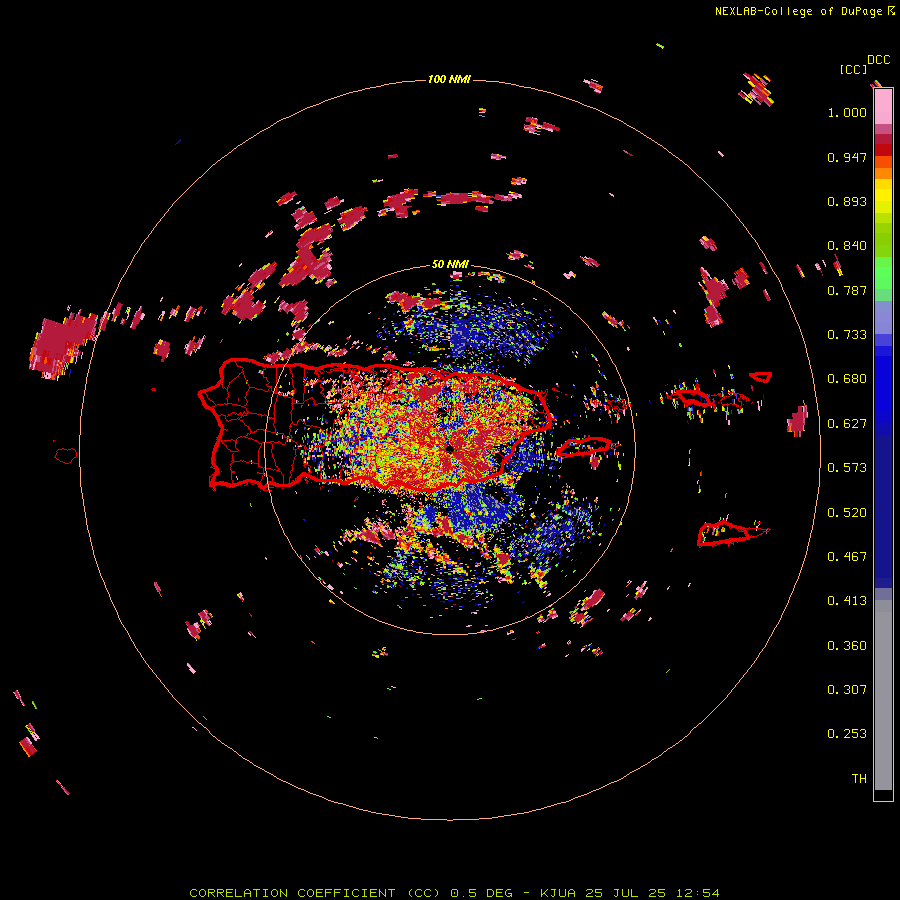
Task: Click the Correlation Coefficient caption at the bottom
Action: point(454,893)
